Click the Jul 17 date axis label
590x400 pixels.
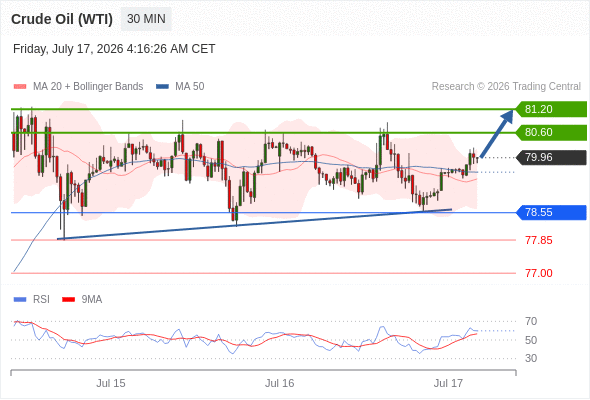pyautogui.click(x=448, y=383)
